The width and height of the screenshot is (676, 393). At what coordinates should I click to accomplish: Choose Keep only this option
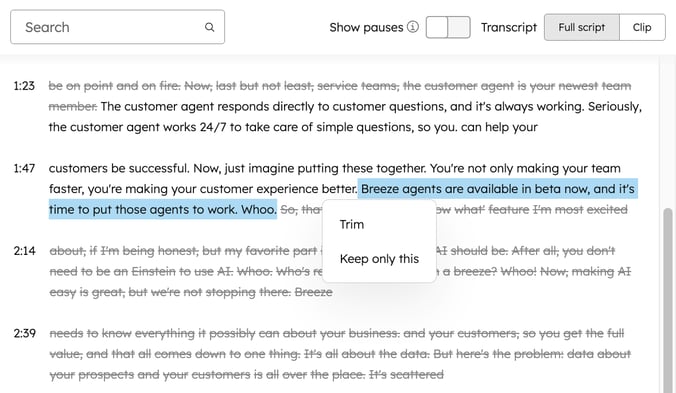point(379,259)
